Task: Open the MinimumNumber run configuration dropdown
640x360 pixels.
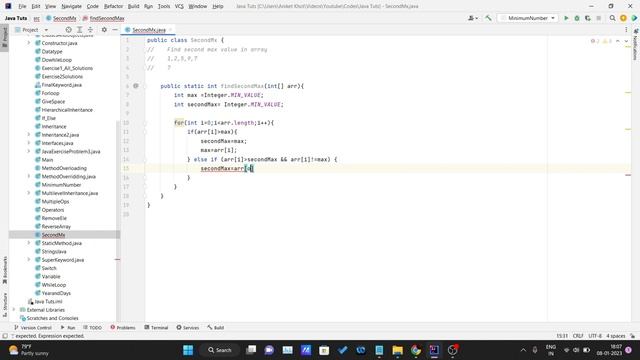Action: (x=527, y=18)
